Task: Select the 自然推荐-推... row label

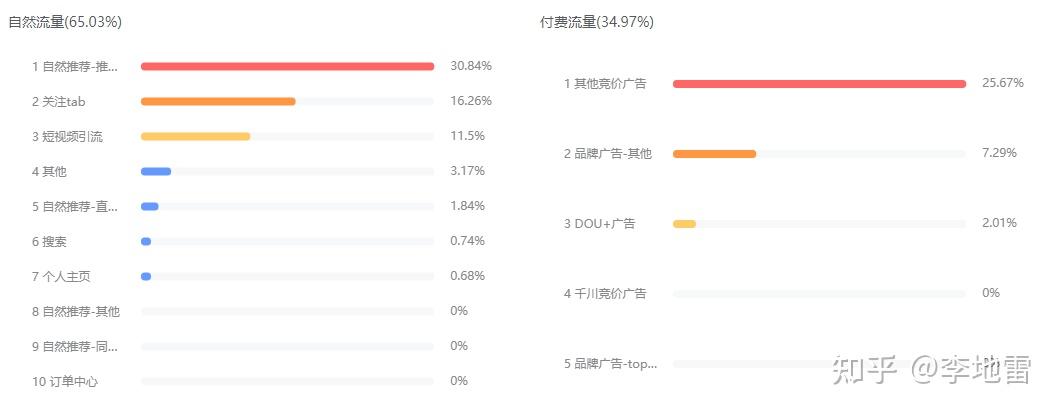Action: point(75,67)
